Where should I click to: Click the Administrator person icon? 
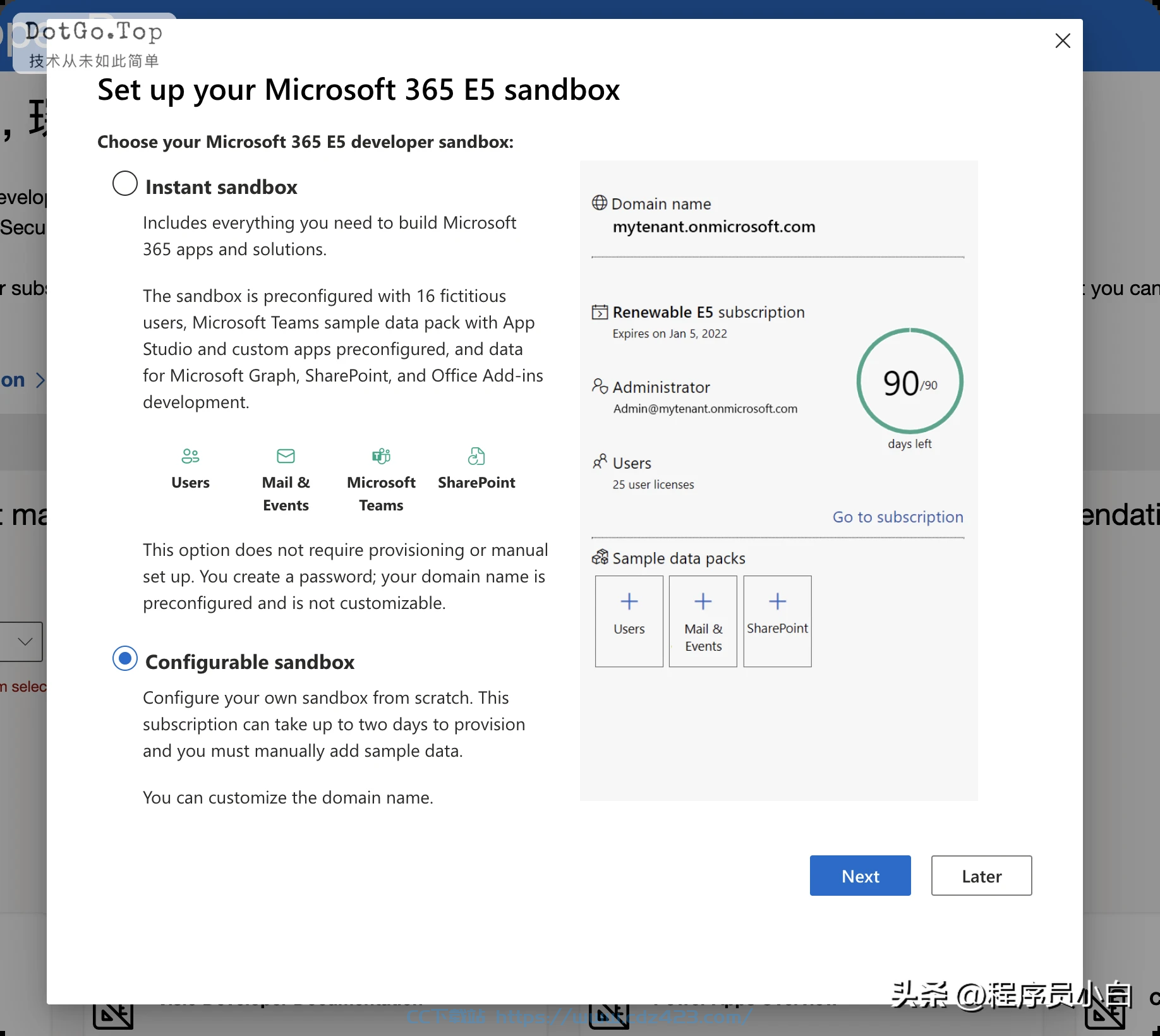pos(600,386)
